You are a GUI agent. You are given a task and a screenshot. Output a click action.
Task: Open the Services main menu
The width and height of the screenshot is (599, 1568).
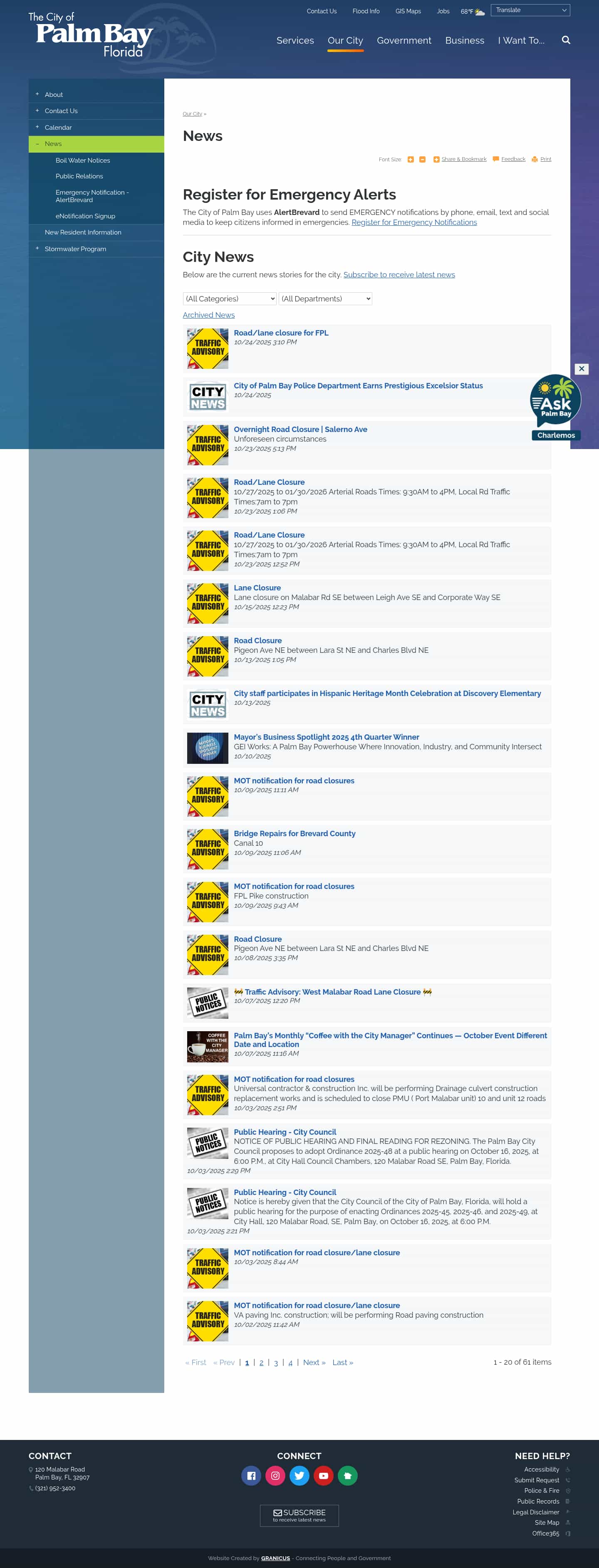coord(295,41)
